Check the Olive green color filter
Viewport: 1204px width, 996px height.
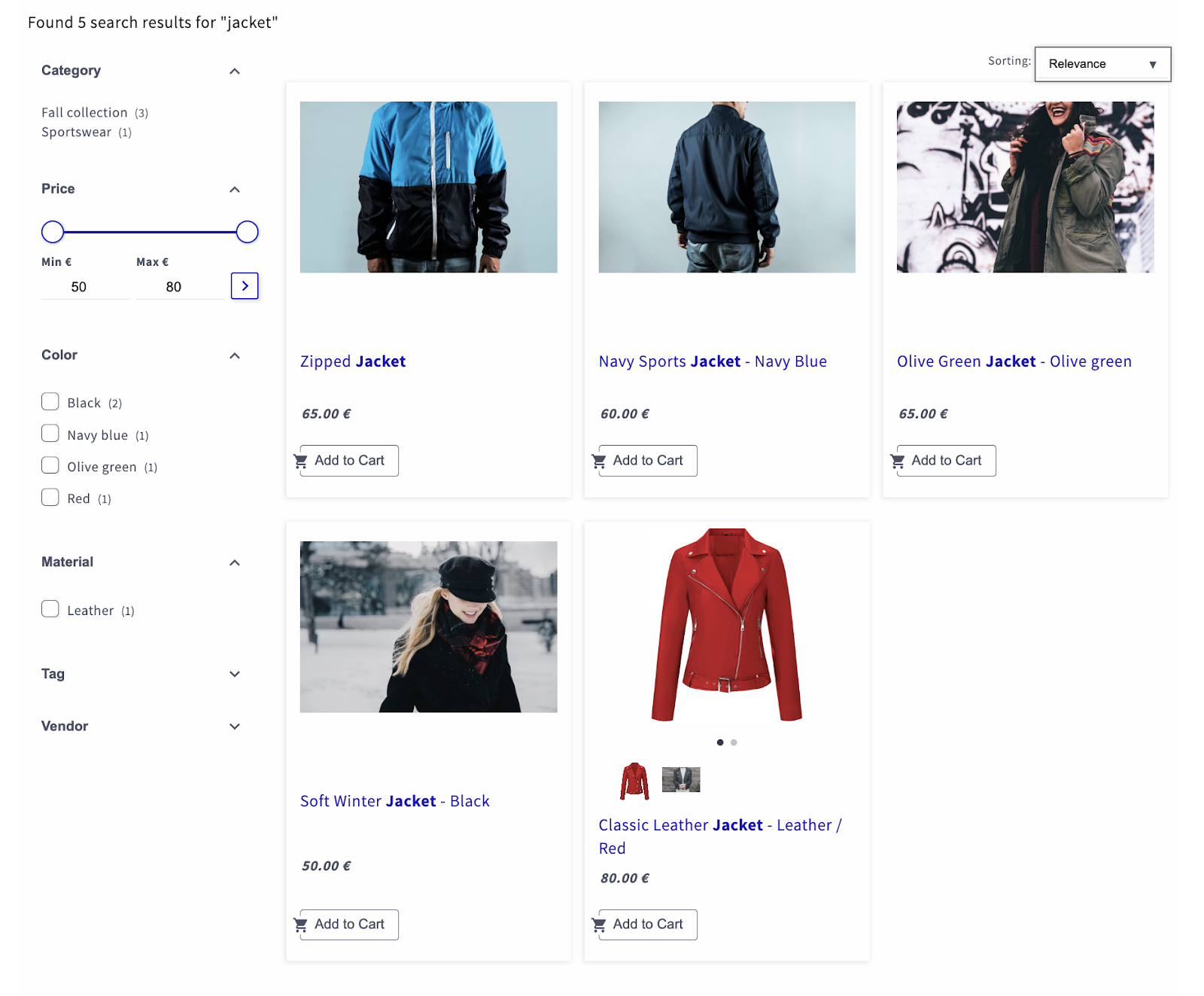click(50, 465)
